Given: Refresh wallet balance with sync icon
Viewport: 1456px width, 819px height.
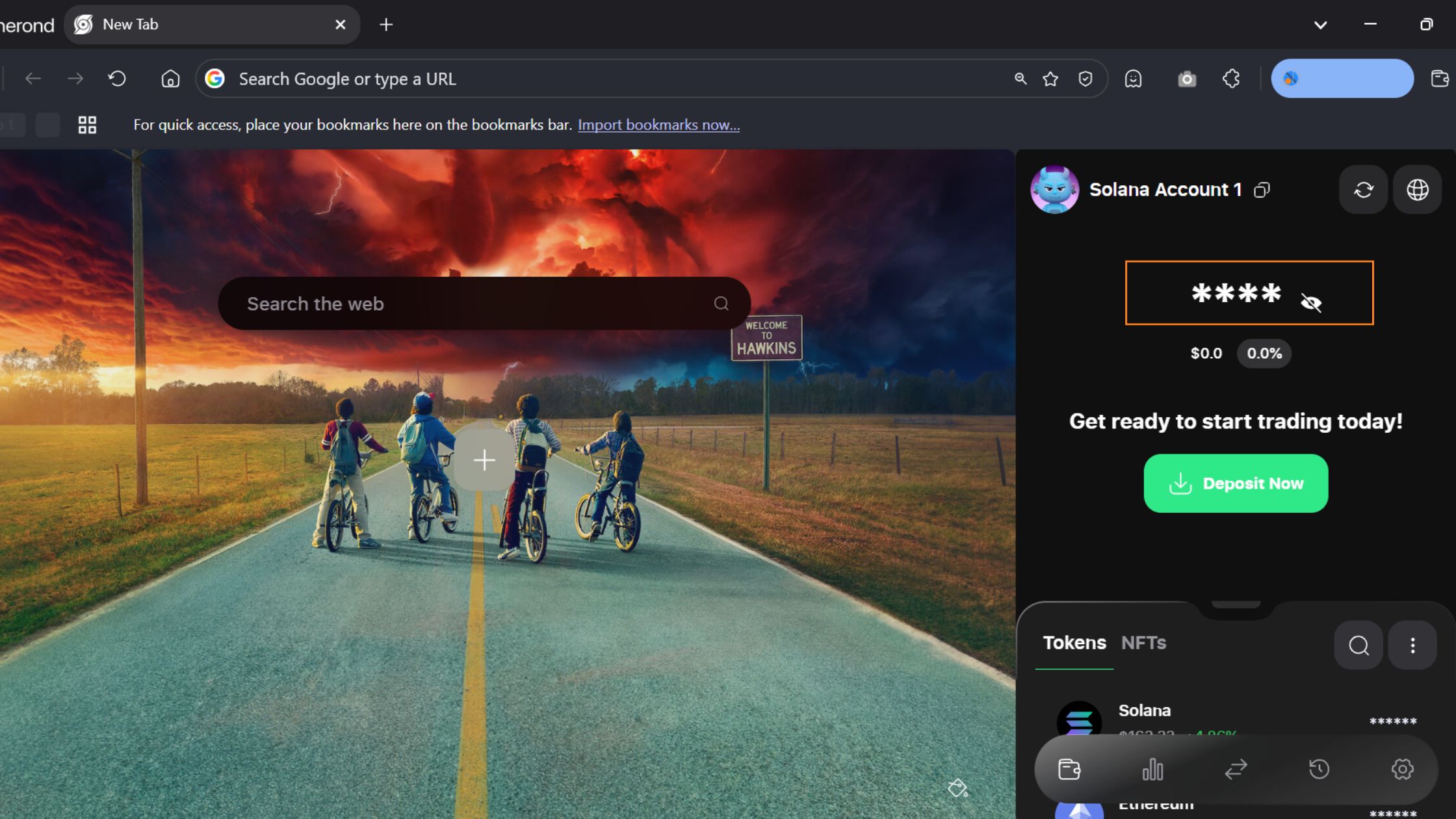Looking at the screenshot, I should (1363, 190).
